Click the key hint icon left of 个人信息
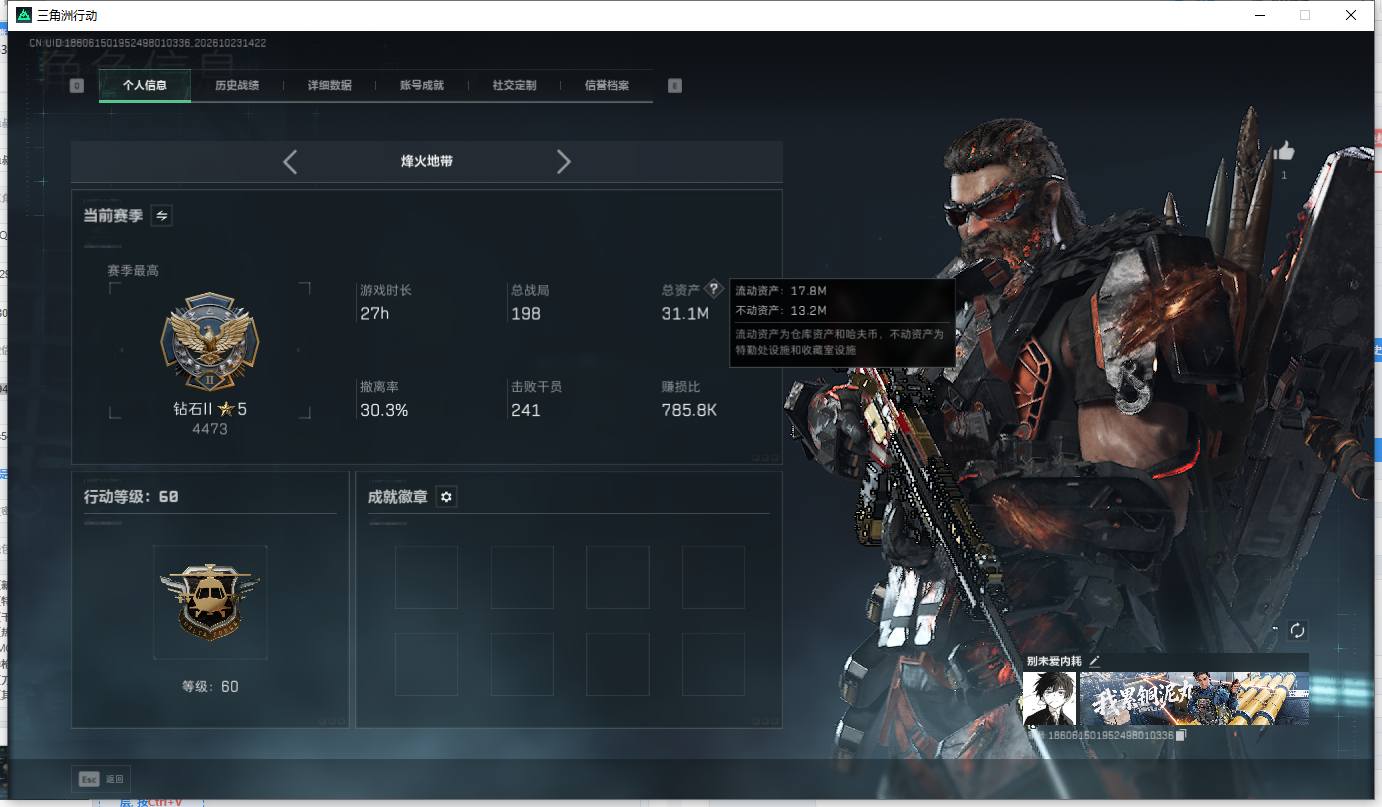 (77, 86)
